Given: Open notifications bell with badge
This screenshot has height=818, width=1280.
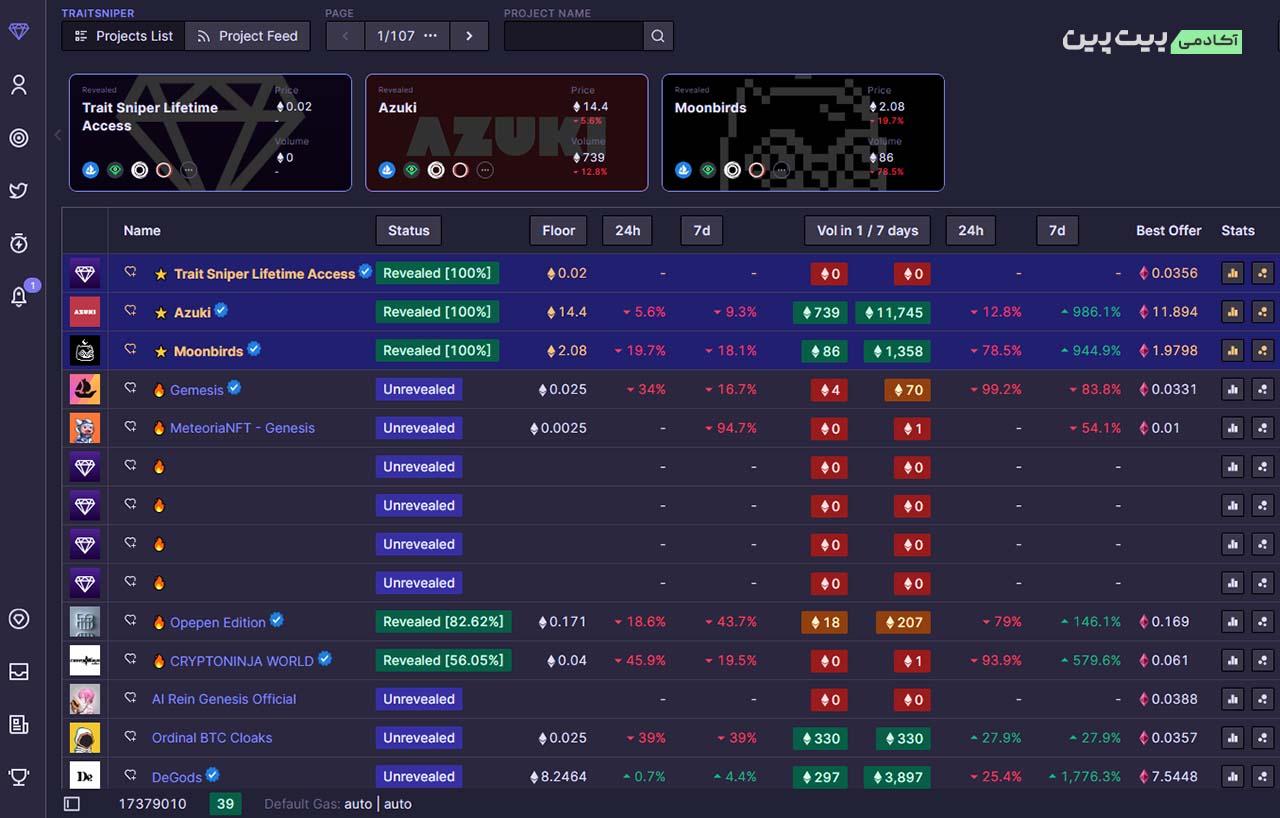Looking at the screenshot, I should (19, 296).
